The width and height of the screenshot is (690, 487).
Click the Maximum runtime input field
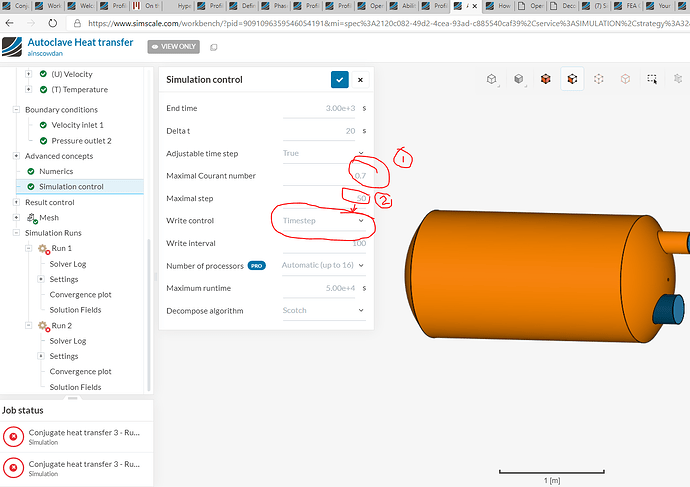point(319,288)
